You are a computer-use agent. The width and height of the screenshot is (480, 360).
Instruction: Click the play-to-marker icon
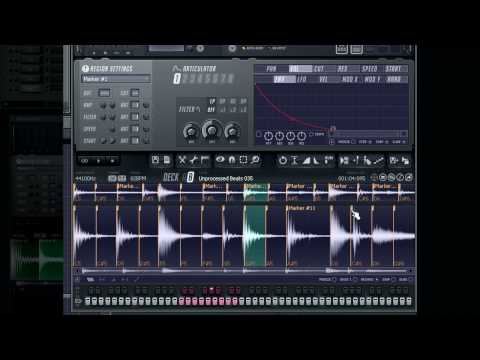[x=344, y=161]
